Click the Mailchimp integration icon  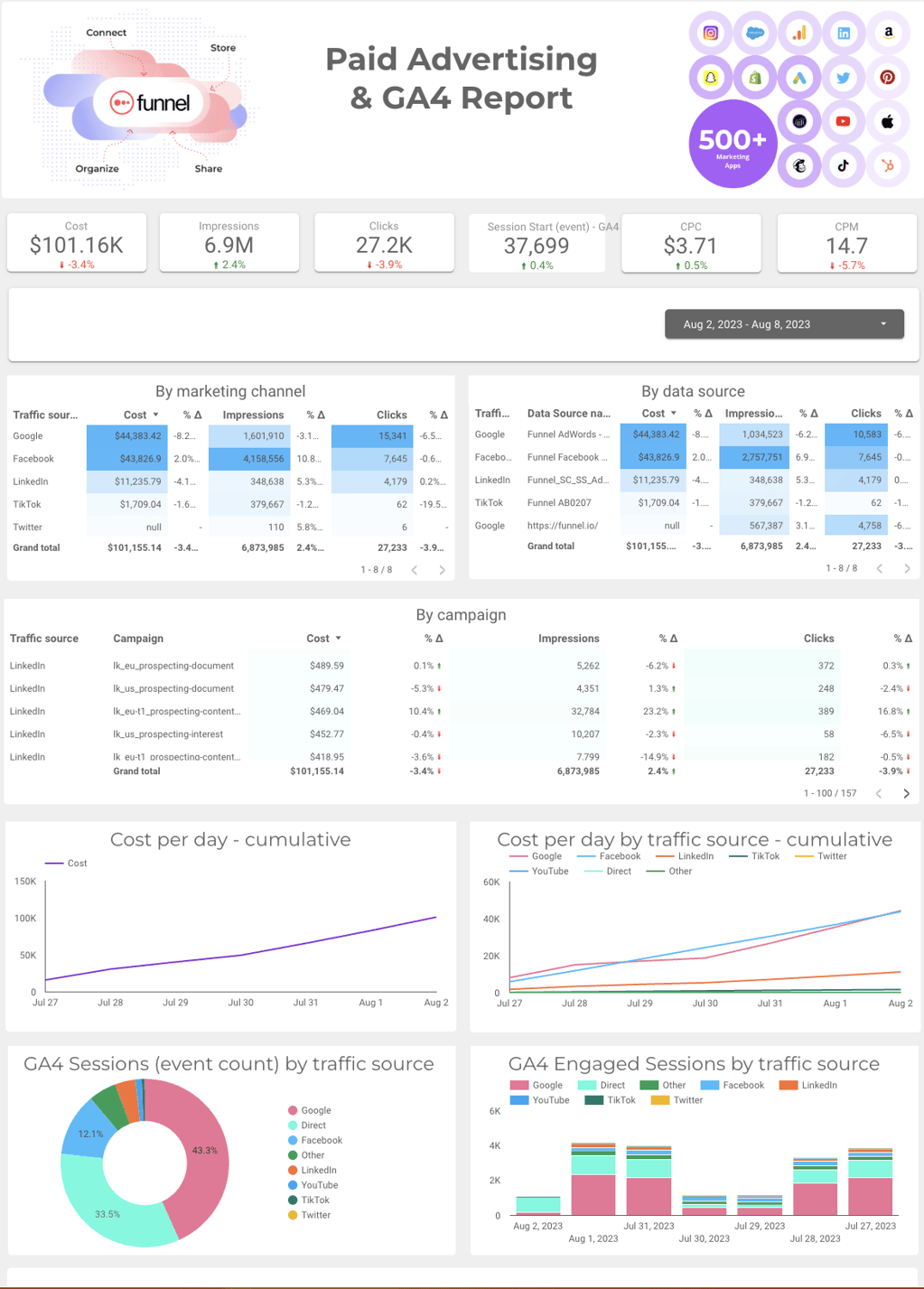(798, 166)
